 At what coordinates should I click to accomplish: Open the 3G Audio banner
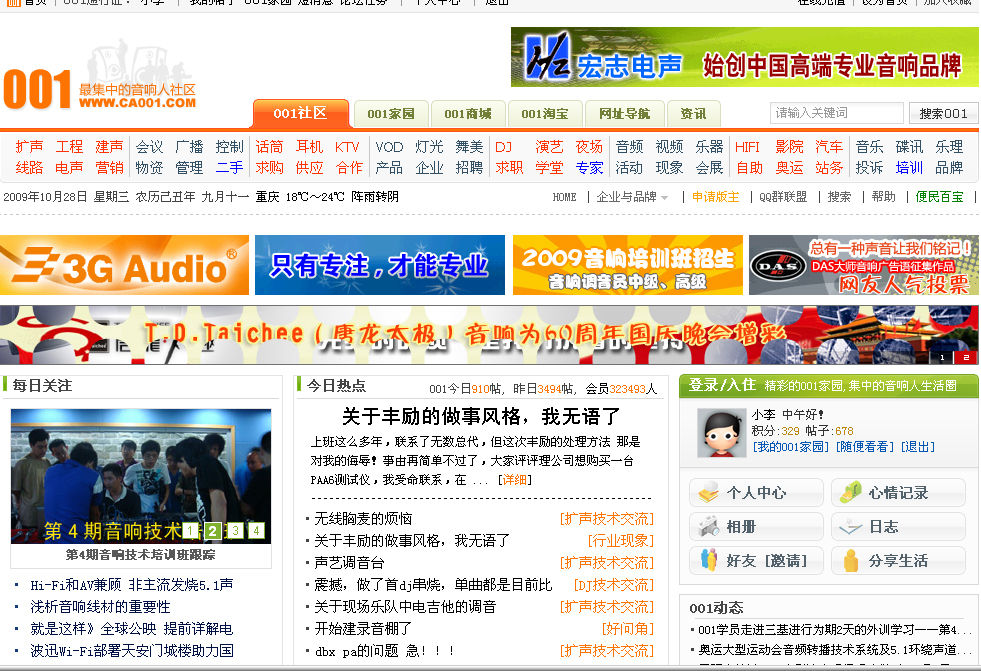click(125, 265)
